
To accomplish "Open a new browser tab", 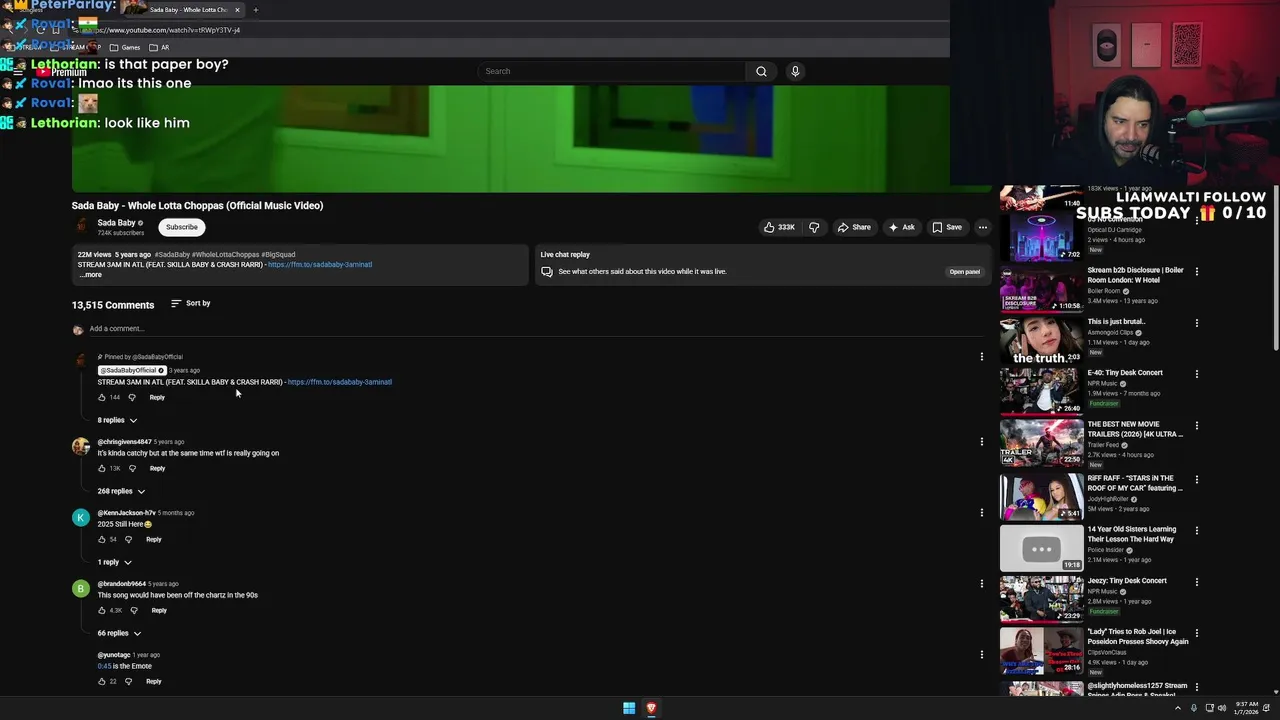I will click(x=255, y=10).
